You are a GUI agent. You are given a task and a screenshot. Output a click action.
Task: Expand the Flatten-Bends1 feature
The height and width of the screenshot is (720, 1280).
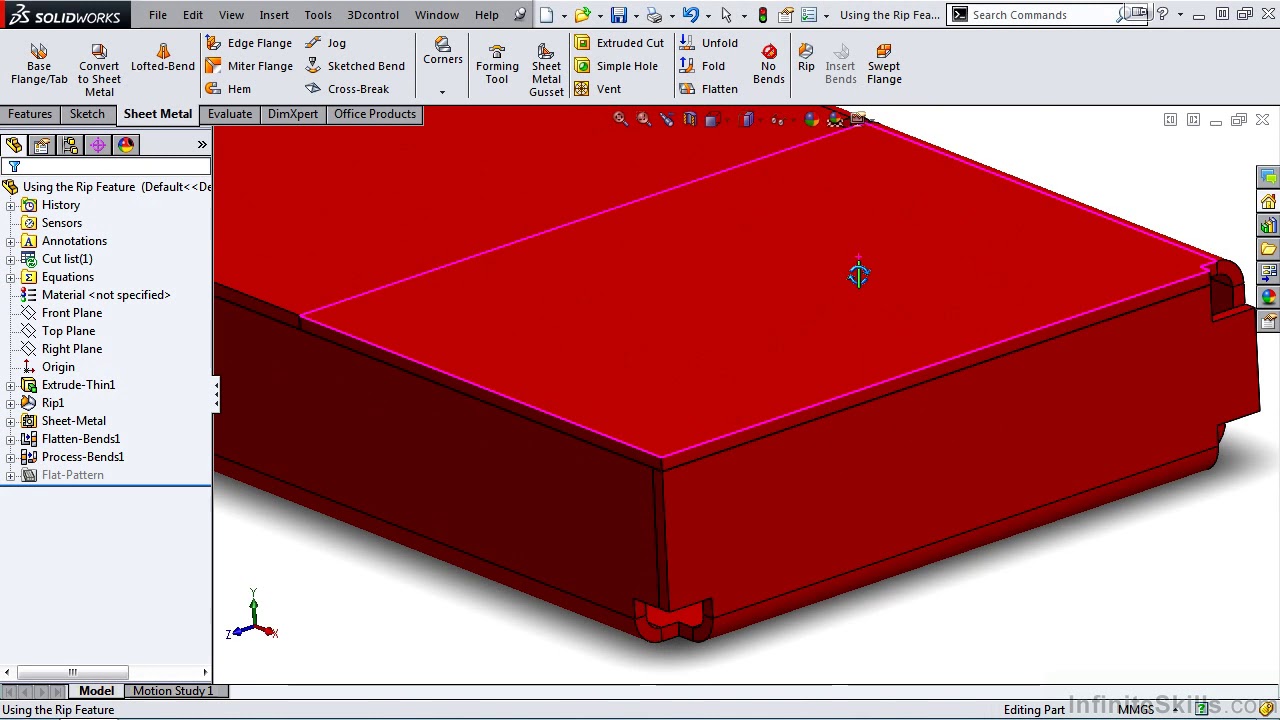(x=10, y=439)
